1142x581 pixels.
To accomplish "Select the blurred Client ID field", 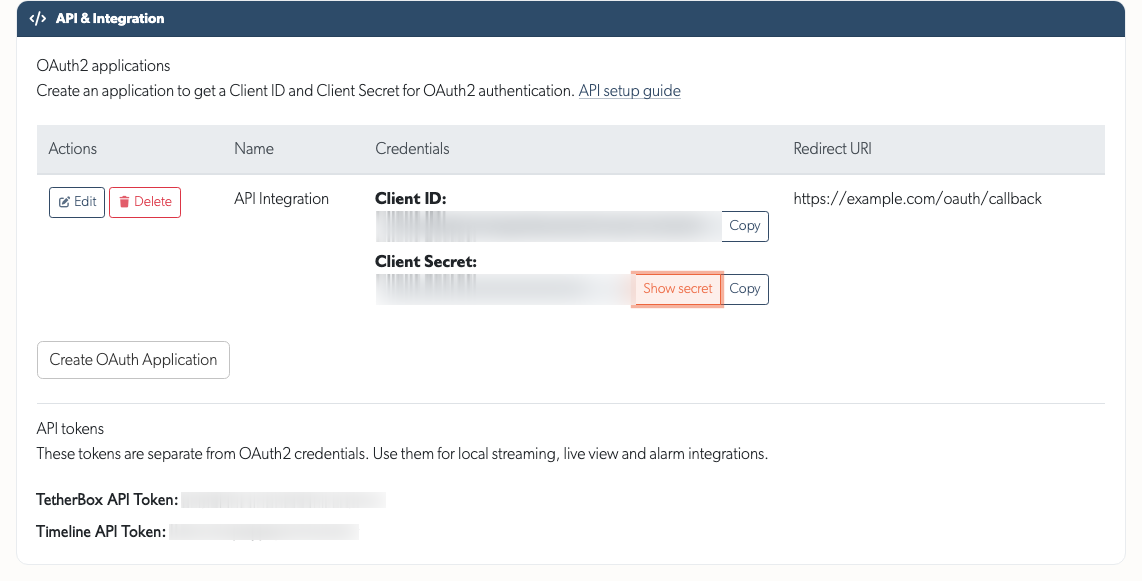I will [548, 226].
